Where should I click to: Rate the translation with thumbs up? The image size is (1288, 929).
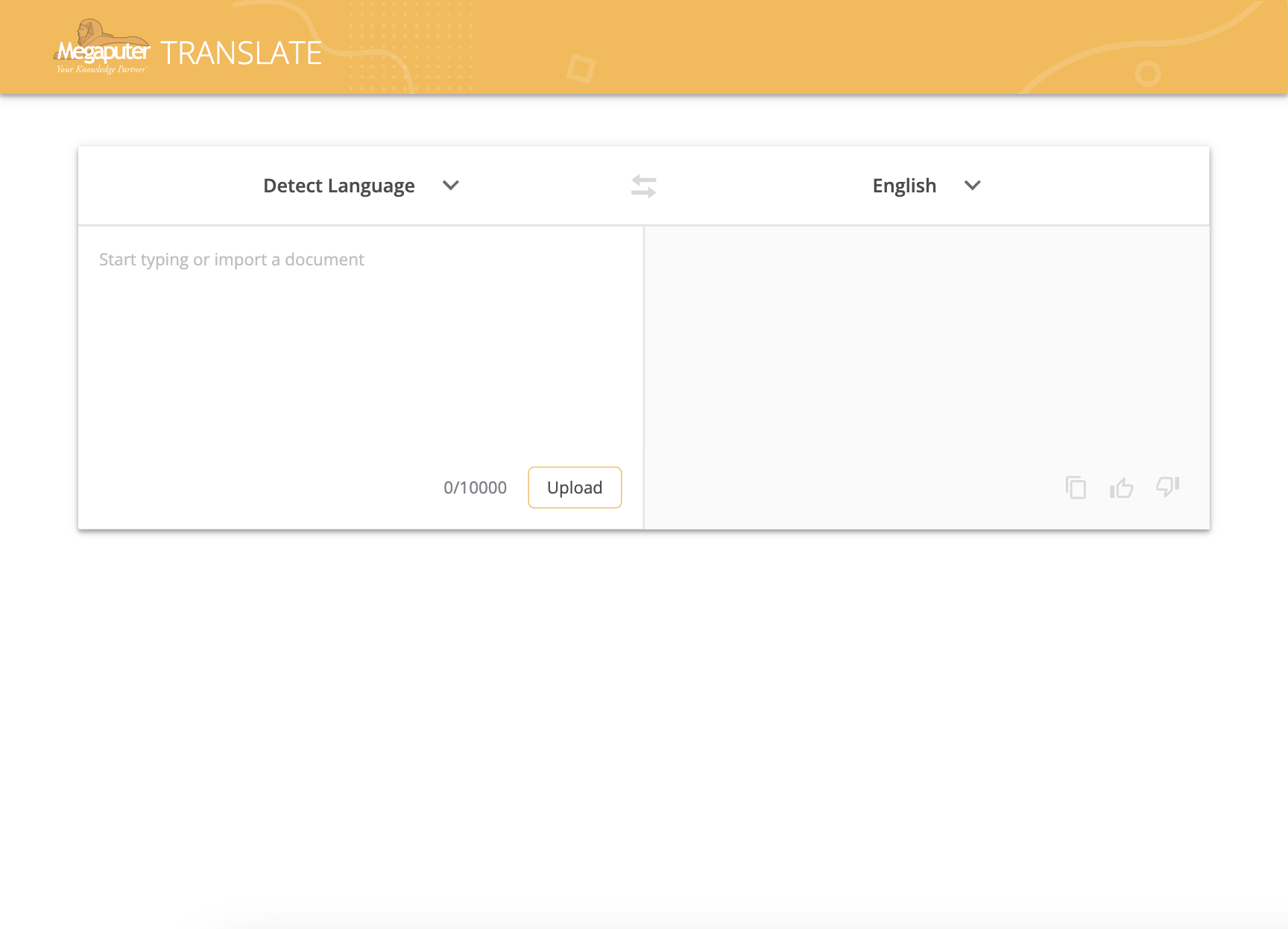[x=1121, y=488]
